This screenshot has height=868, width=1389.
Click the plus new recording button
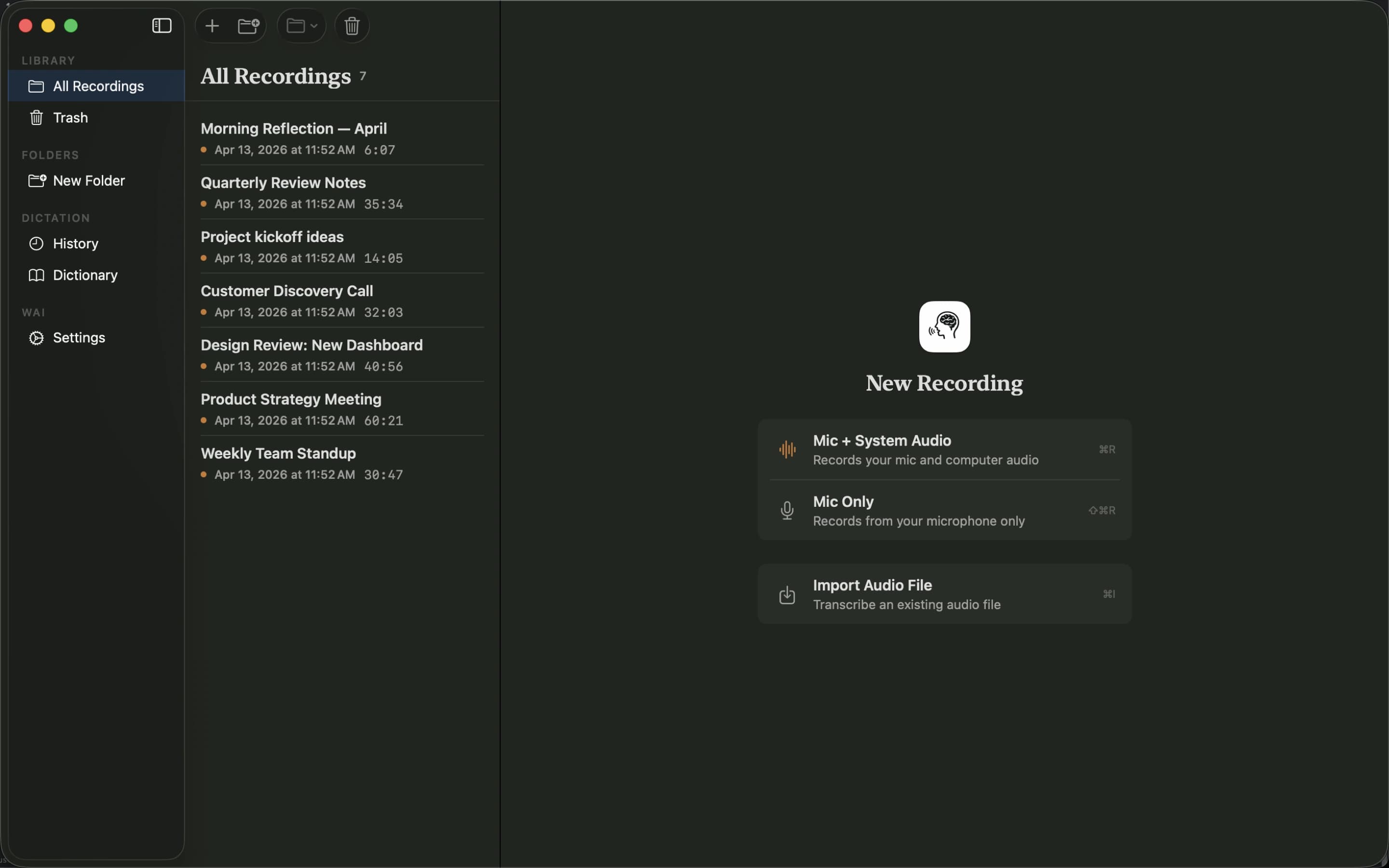pos(212,26)
